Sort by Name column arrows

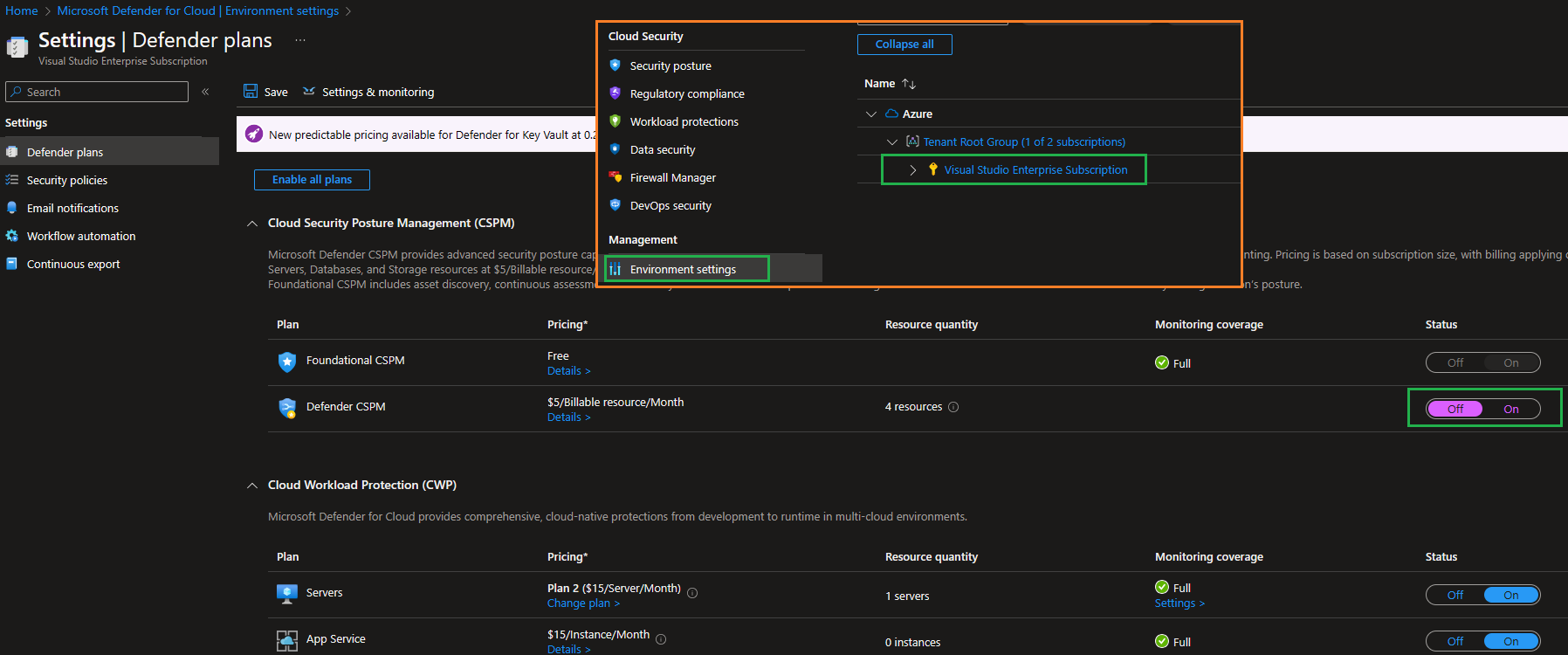pos(909,84)
